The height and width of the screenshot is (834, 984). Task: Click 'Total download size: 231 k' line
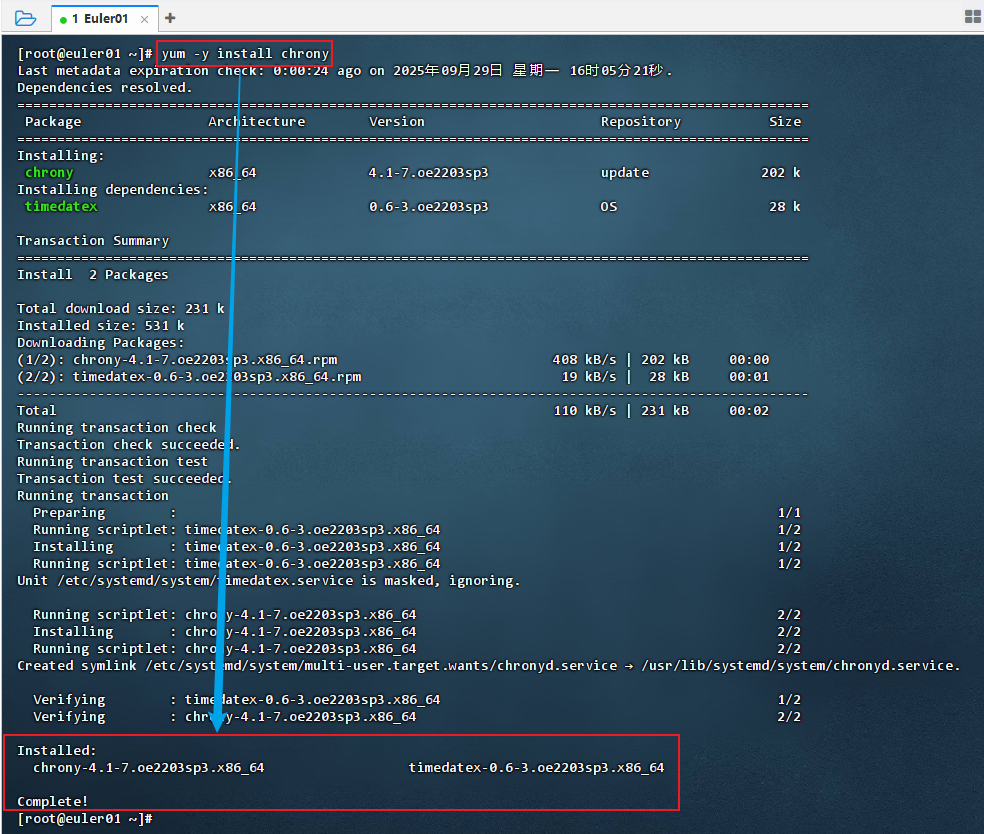[x=120, y=309]
